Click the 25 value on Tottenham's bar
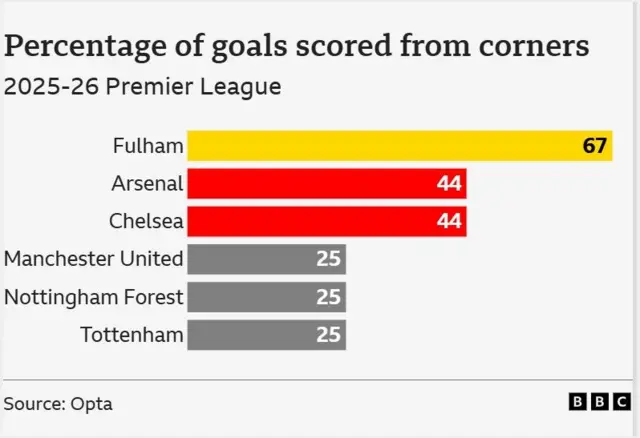Screen dimensions: 640x438 tap(329, 335)
